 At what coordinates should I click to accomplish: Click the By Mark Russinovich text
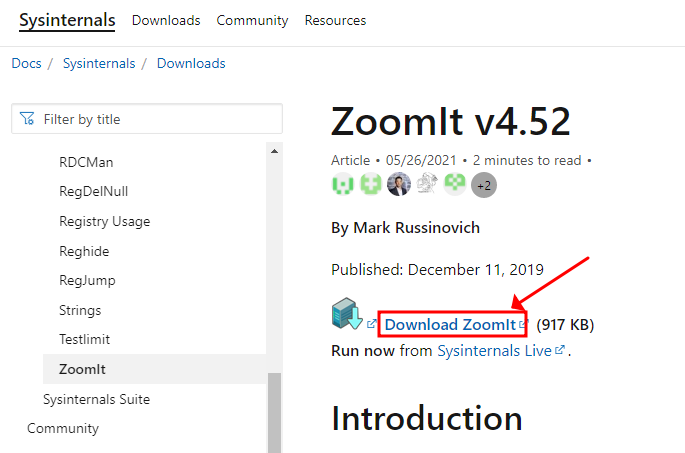pyautogui.click(x=405, y=228)
